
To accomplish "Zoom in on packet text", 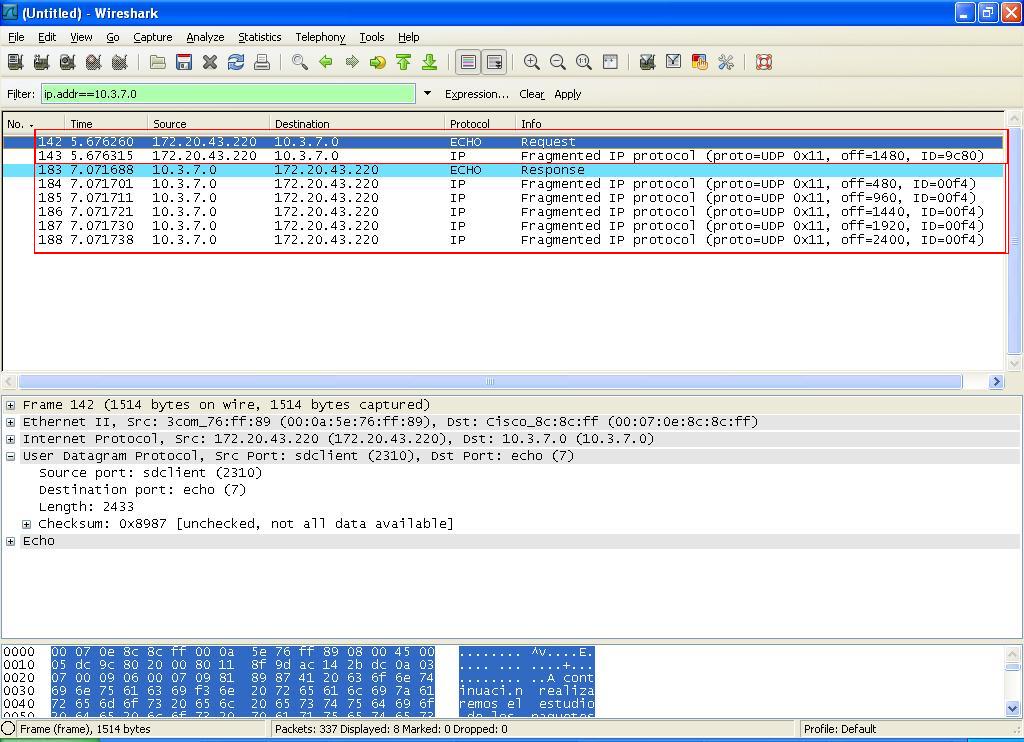I will point(532,62).
